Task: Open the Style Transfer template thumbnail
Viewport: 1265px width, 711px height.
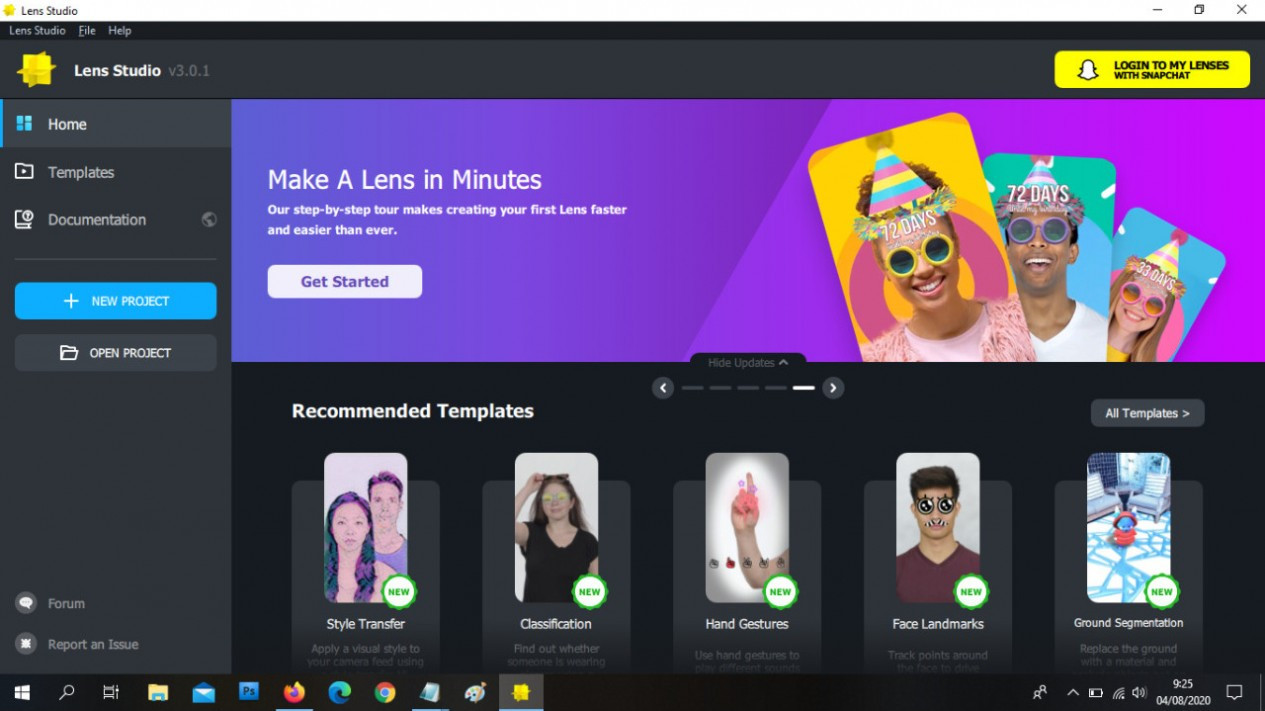Action: 366,528
